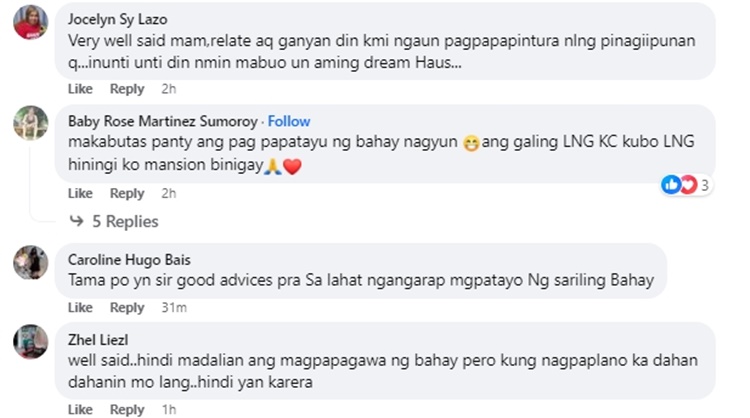The image size is (750, 418).
Task: Like Jocelyn Sy Lazo's comment
Action: pyautogui.click(x=80, y=89)
